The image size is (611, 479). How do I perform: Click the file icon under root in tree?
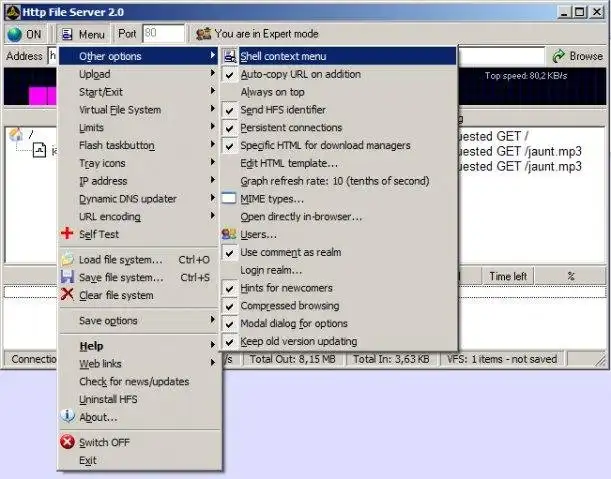click(x=39, y=150)
